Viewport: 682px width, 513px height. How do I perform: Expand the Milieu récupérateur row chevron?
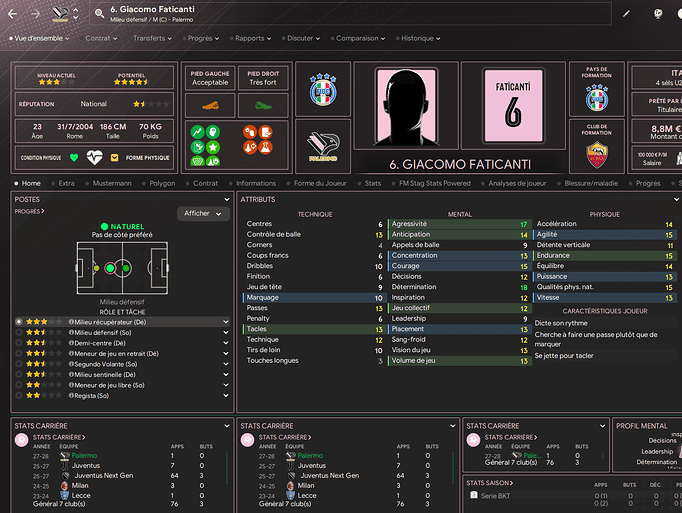(x=226, y=322)
